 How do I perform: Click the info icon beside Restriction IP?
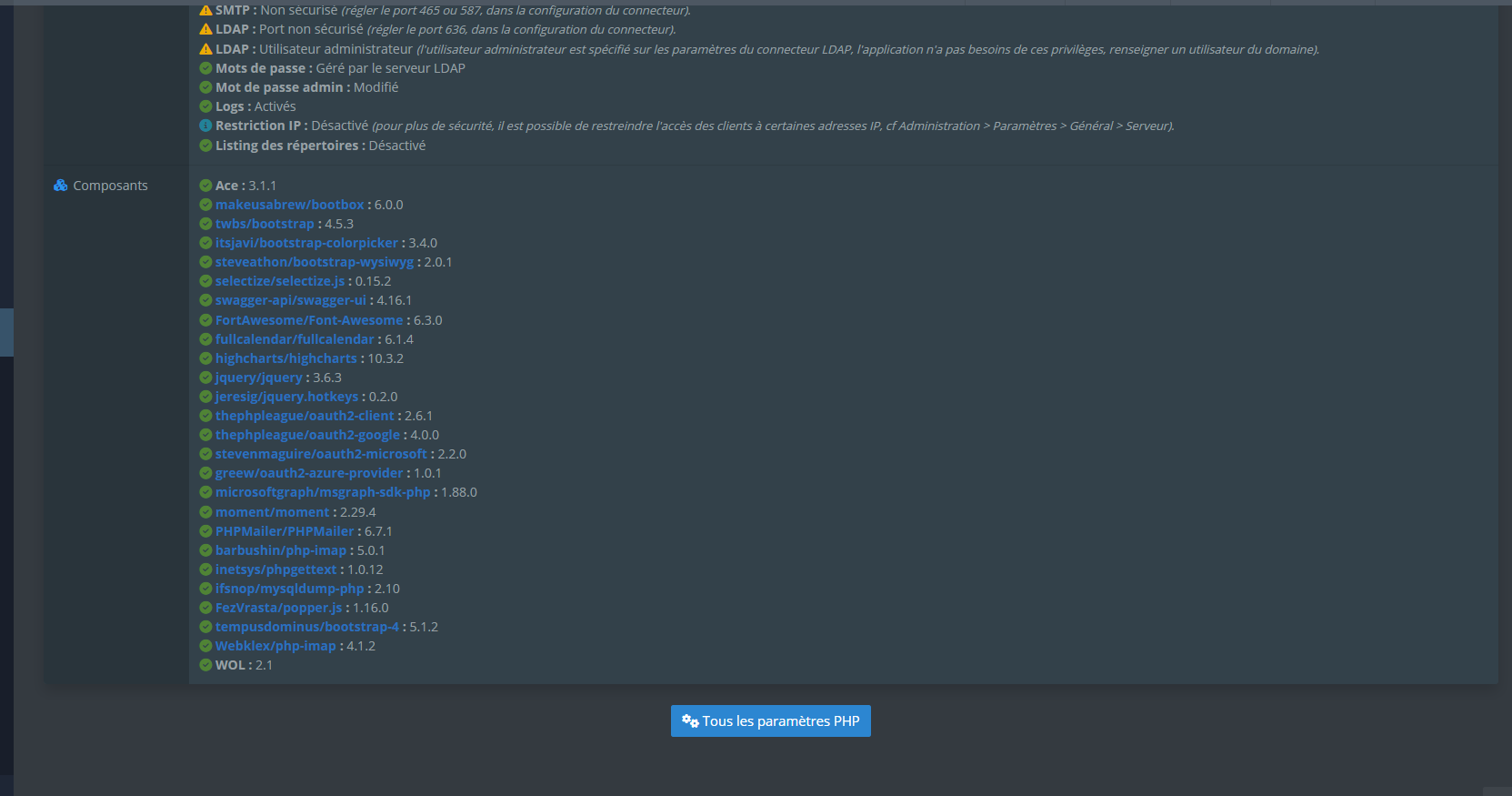click(205, 126)
